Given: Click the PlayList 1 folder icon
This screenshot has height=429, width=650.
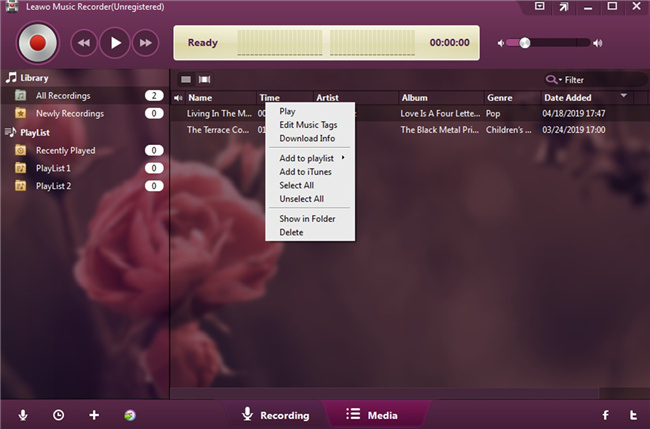Looking at the screenshot, I should click(x=20, y=168).
